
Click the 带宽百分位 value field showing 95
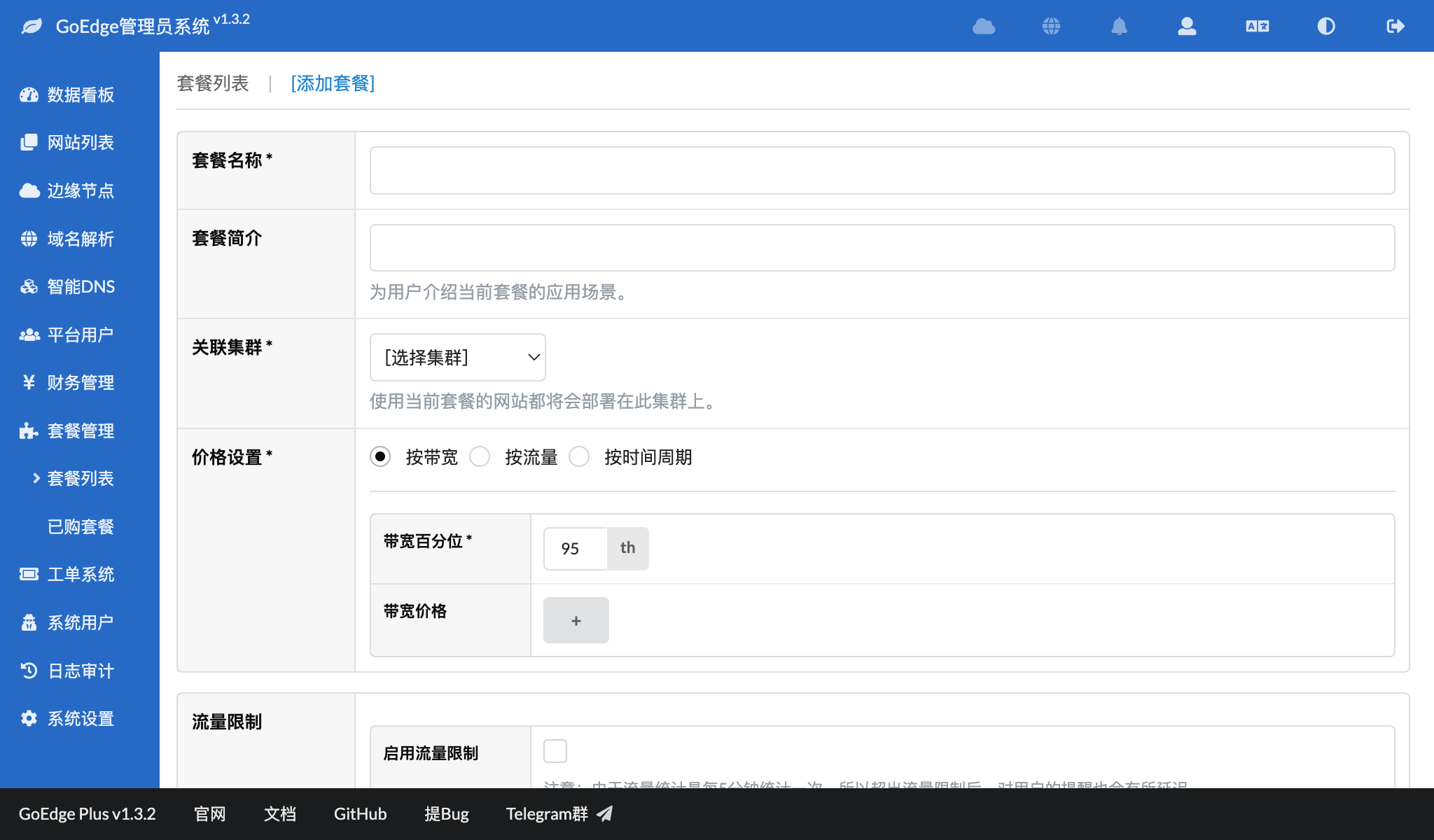[x=575, y=548]
